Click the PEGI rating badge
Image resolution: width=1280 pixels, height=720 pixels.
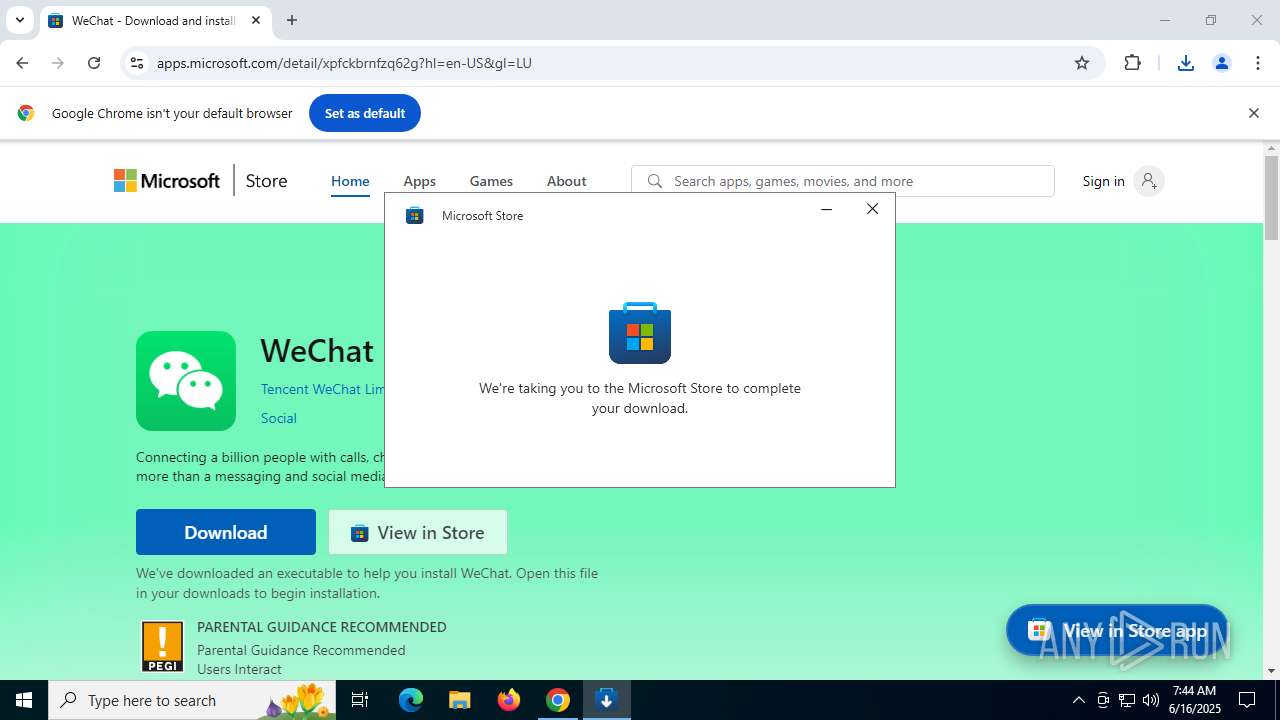[163, 647]
